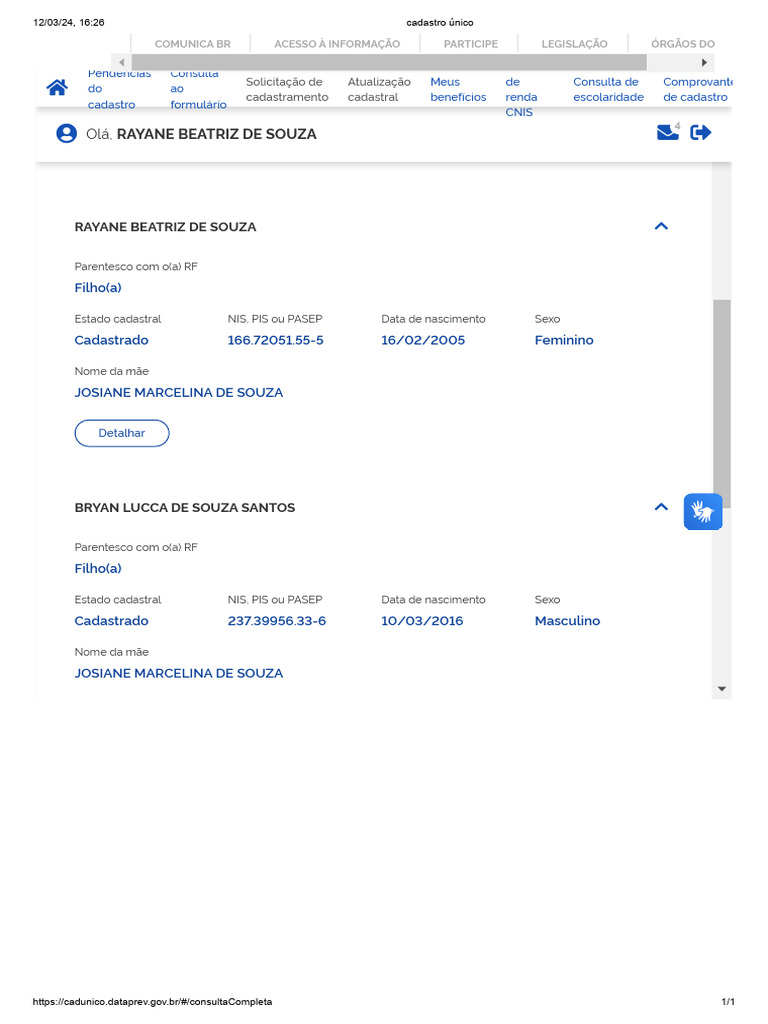This screenshot has width=768, height=1024.
Task: Click the Feminino sex value
Action: pos(564,340)
